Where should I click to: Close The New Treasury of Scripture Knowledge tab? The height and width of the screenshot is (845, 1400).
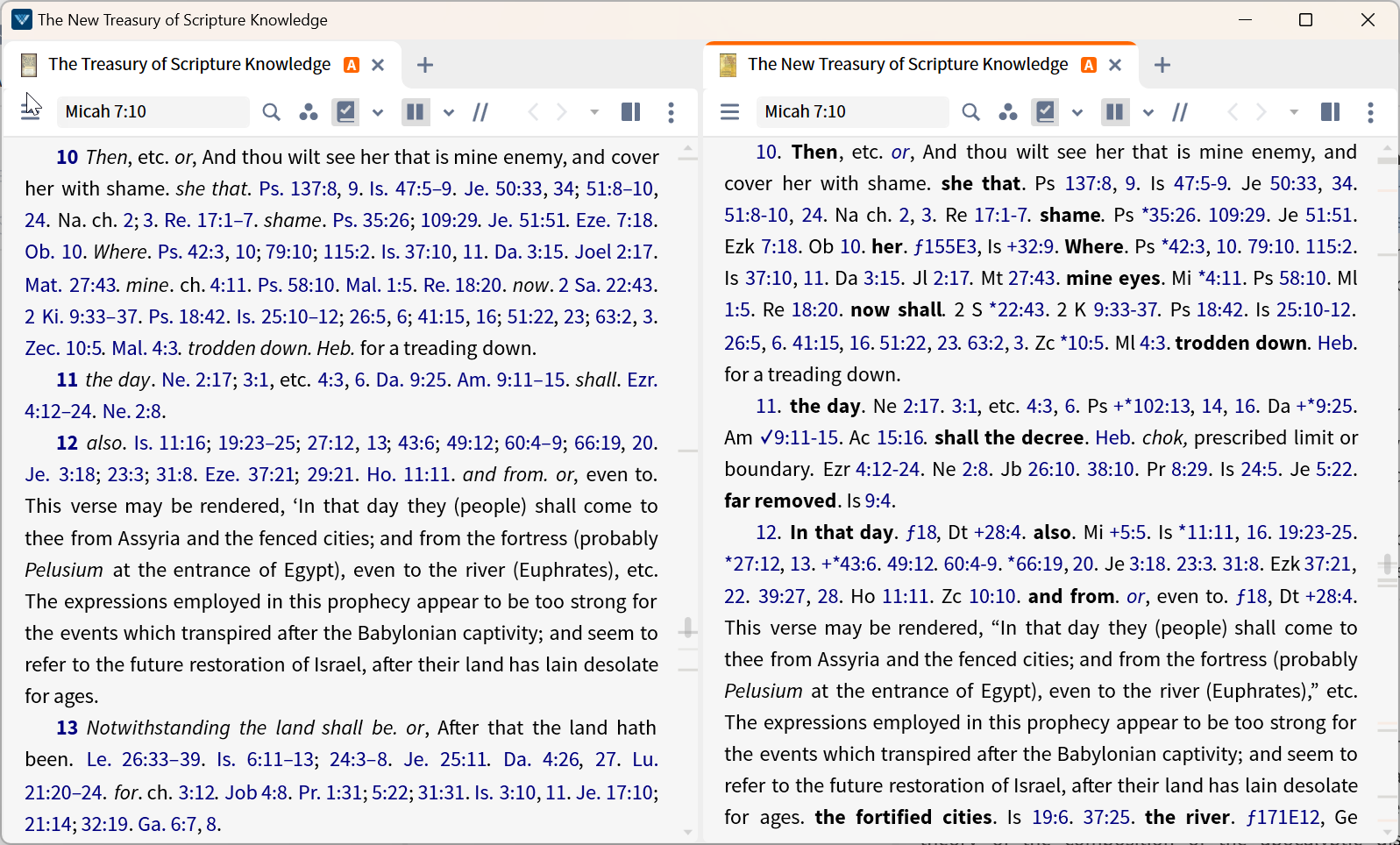pos(1115,65)
